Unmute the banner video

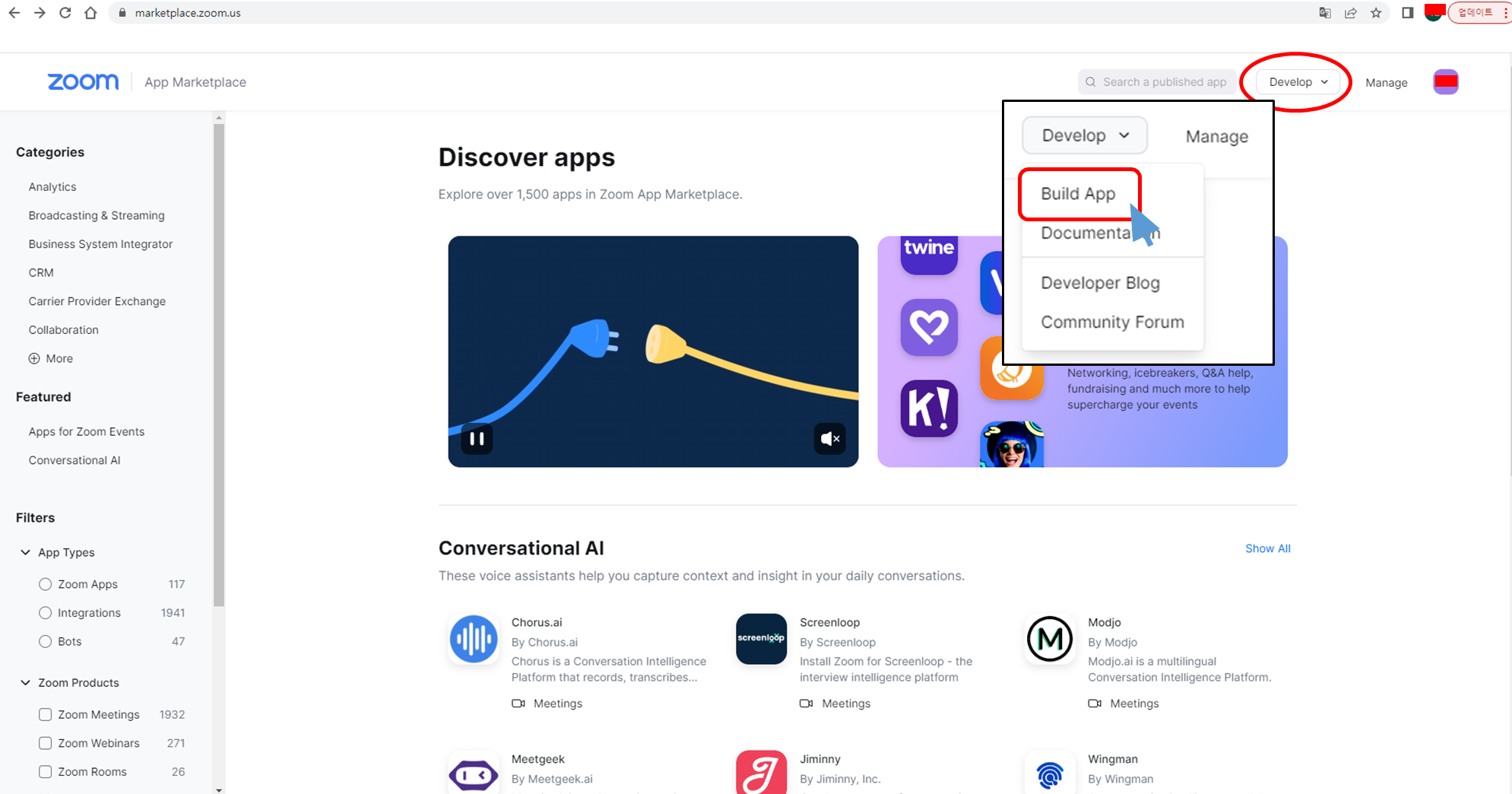pyautogui.click(x=830, y=439)
